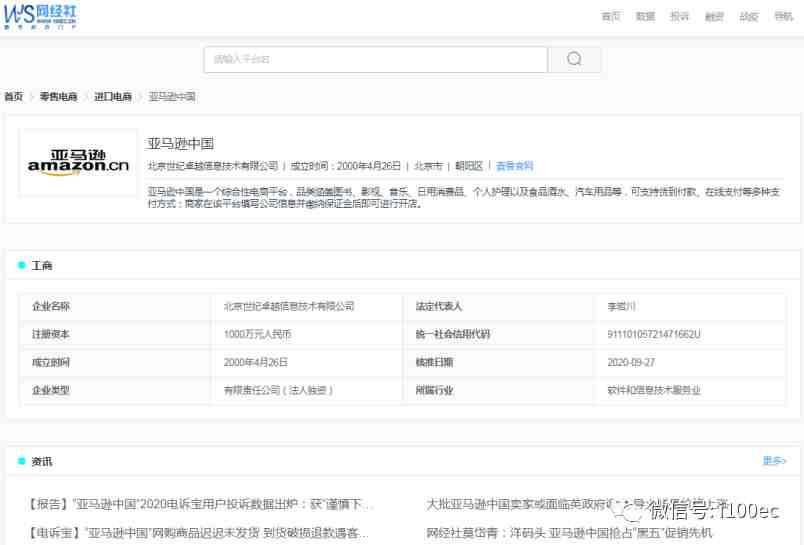Open 战投 in the top navigation
804x545 pixels.
coord(749,17)
